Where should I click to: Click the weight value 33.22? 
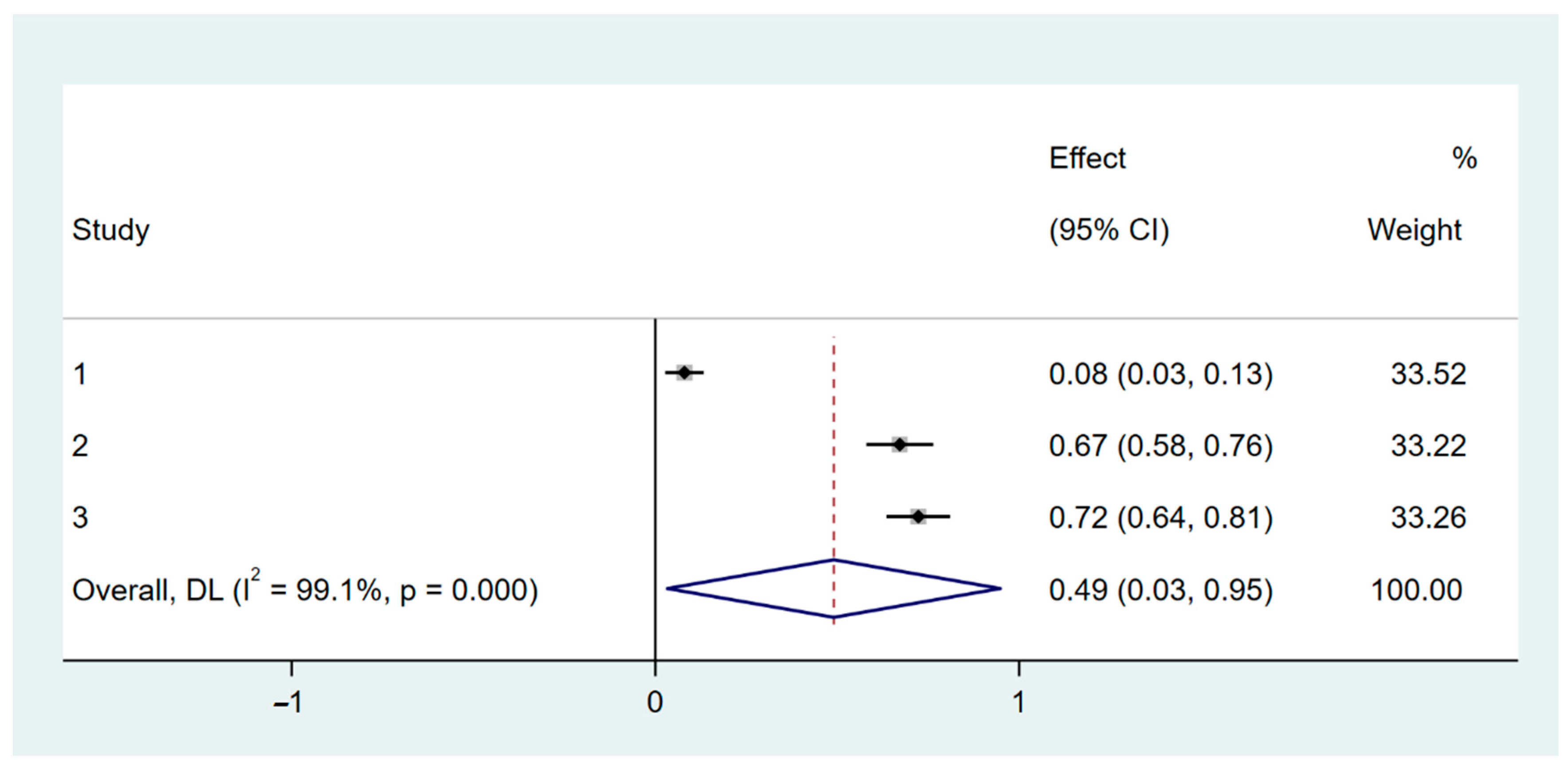[x=1428, y=446]
